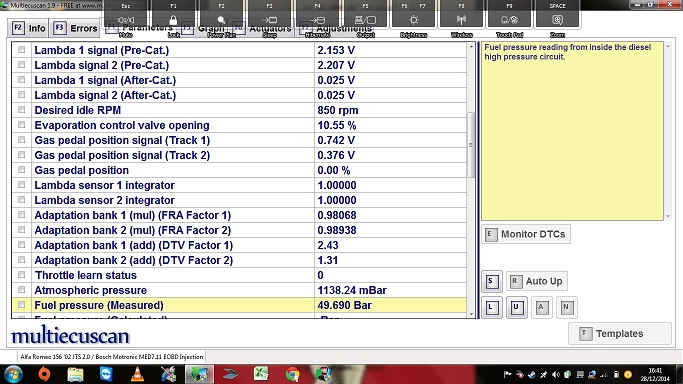Enable the Throttle learn status checkbox
Screen dimensions: 683x384
(x=21, y=275)
